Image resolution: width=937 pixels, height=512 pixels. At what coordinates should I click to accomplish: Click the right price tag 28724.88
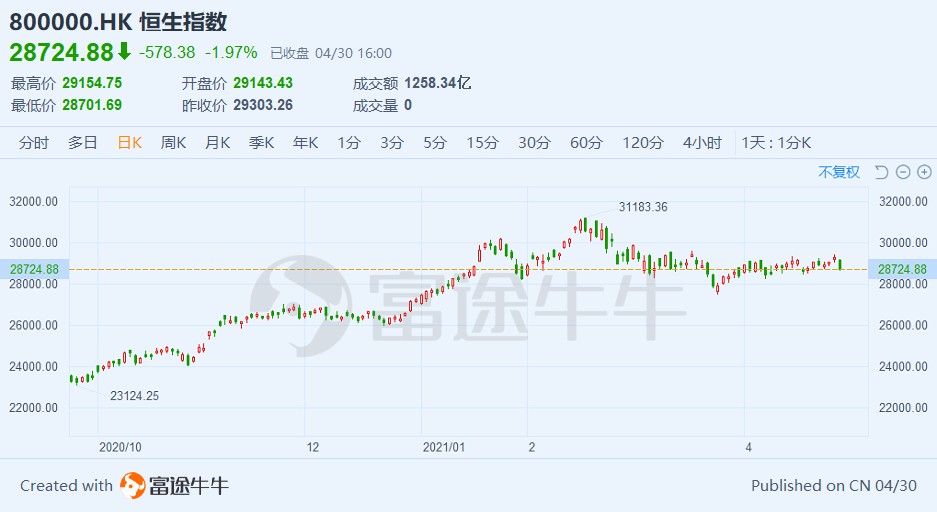click(x=902, y=269)
